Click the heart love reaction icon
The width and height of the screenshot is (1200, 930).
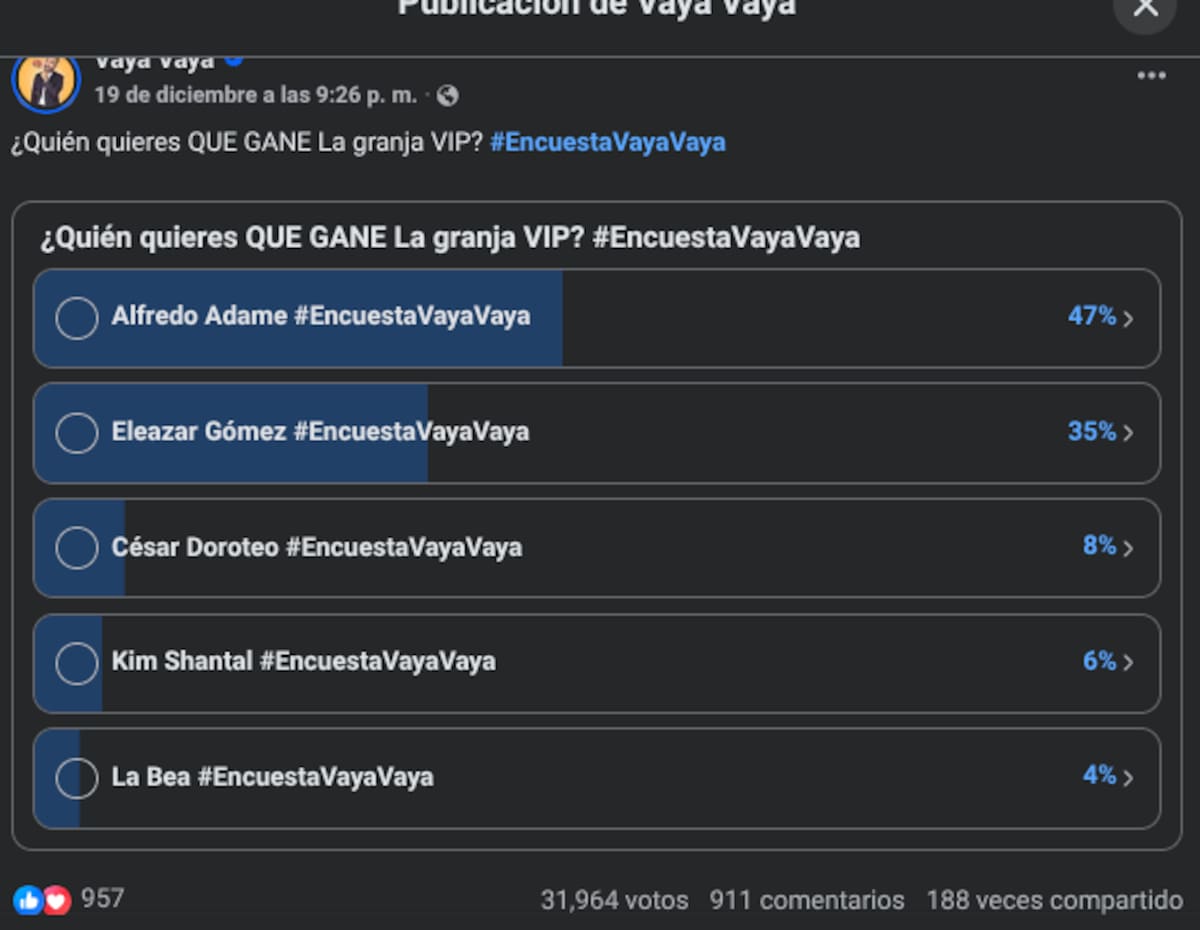(57, 900)
